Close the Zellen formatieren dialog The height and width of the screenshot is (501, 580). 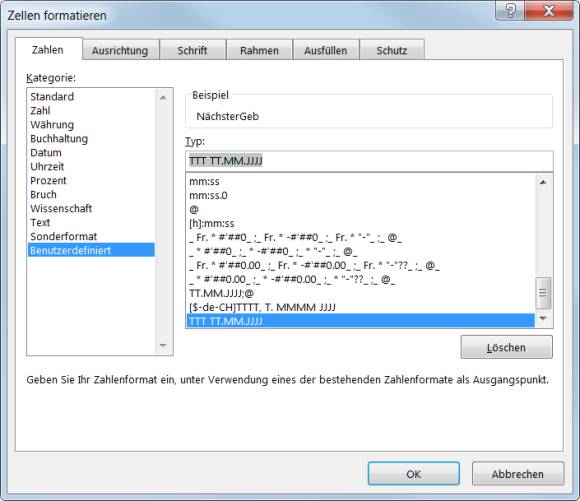549,10
